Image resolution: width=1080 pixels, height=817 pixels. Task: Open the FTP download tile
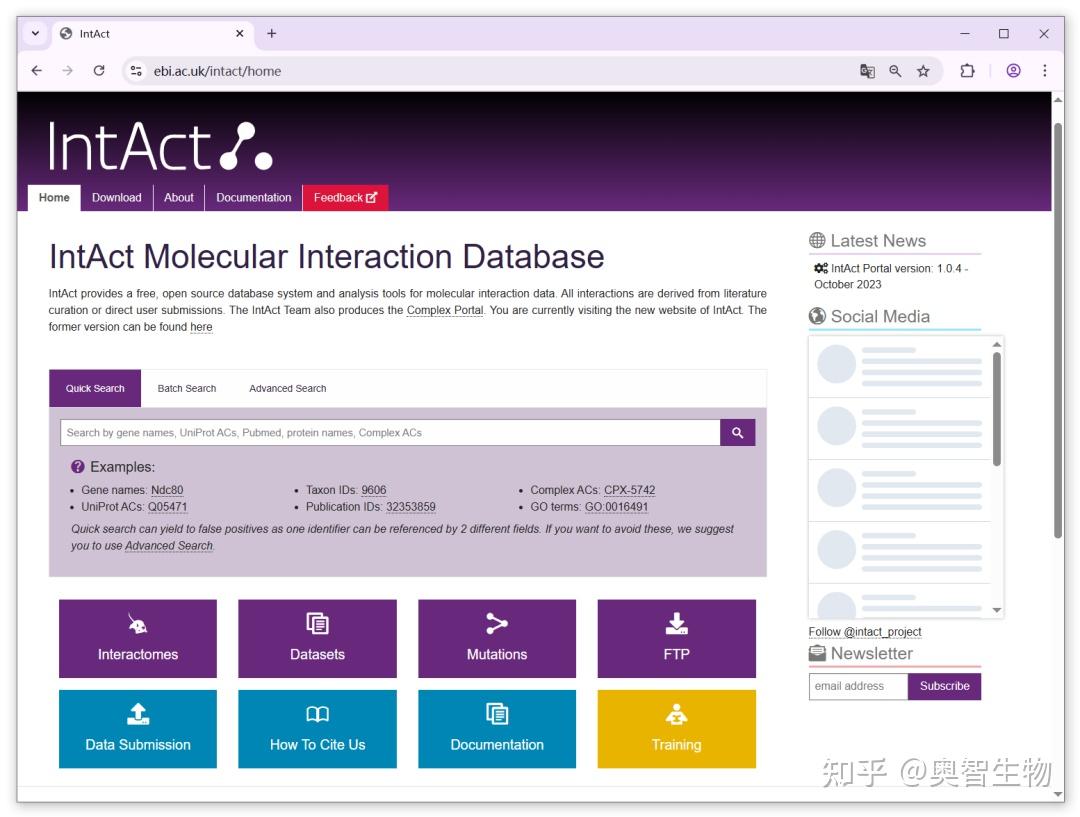(x=676, y=639)
